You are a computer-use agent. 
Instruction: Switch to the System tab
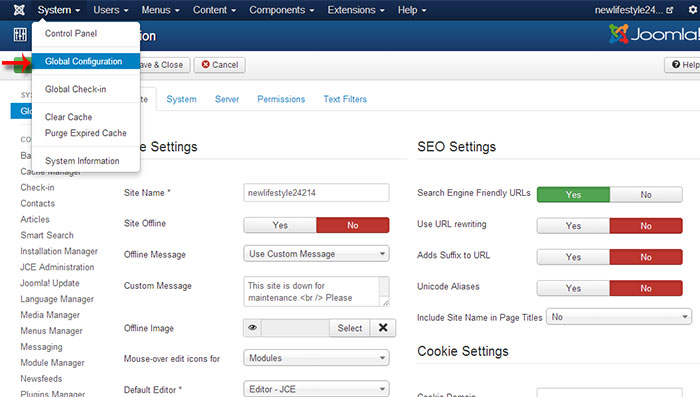coord(181,99)
